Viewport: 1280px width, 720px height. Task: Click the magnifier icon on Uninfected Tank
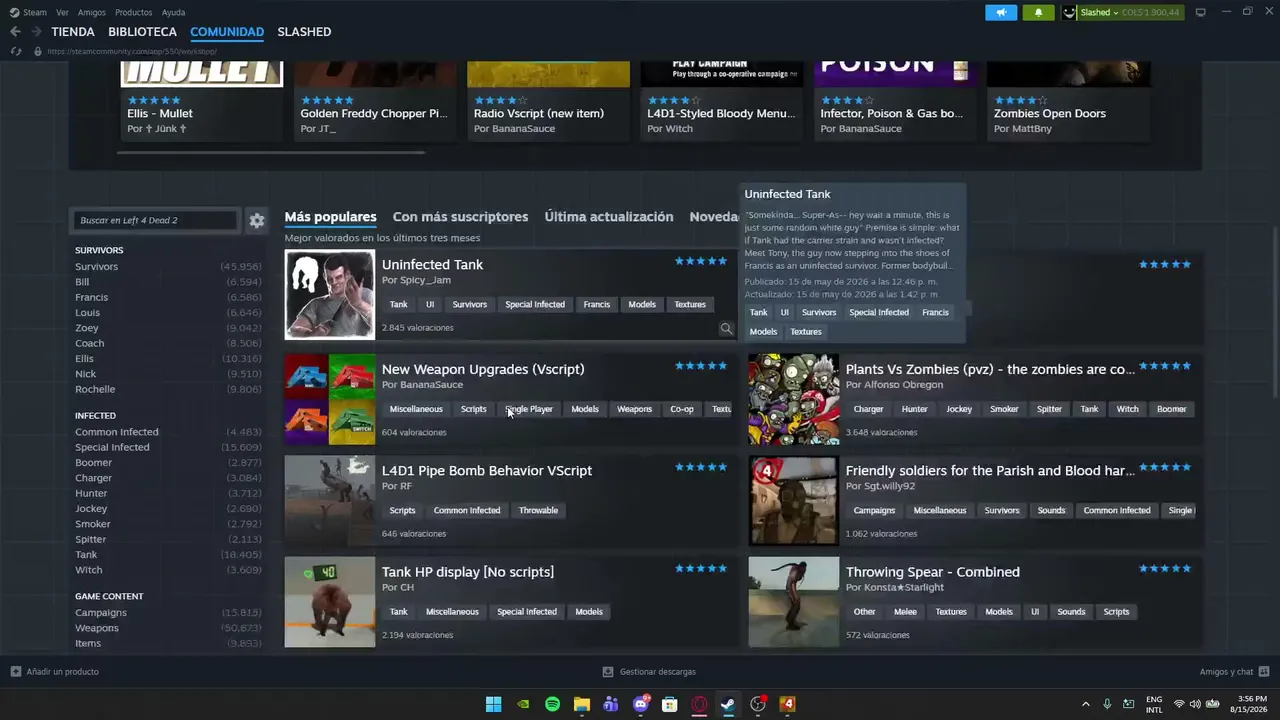tap(726, 328)
